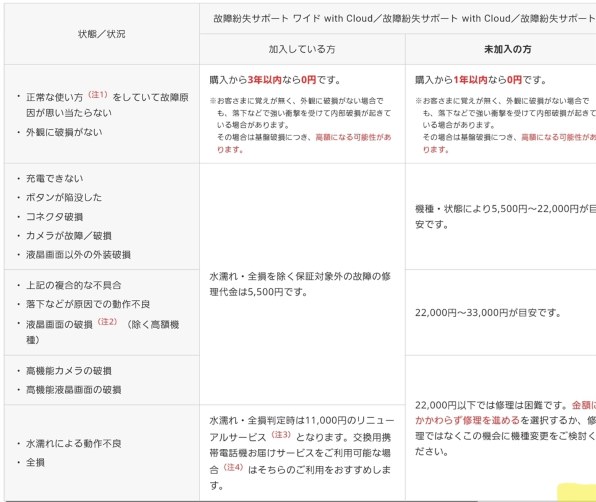Viewport: 596px width, 502px height.
Task: Click the red 3年以内なら0円 text
Action: [x=282, y=80]
